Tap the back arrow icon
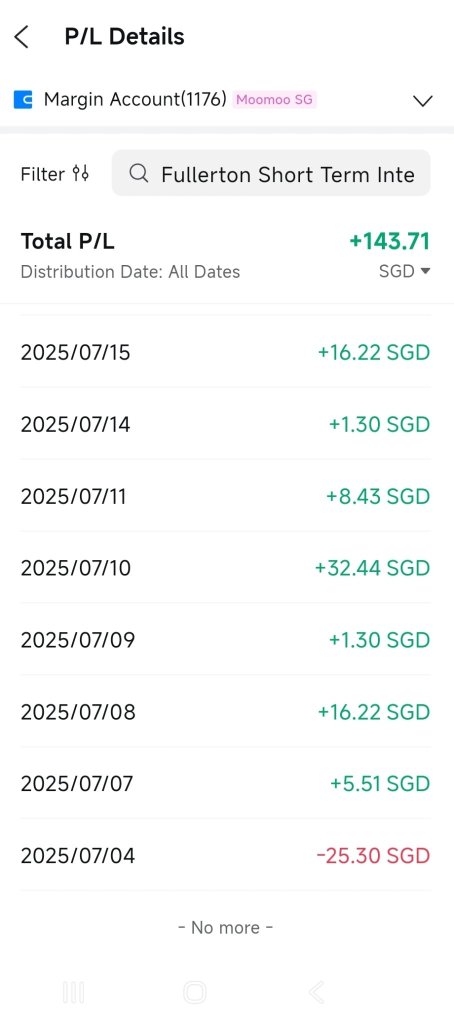The height and width of the screenshot is (1024, 454). pos(22,37)
